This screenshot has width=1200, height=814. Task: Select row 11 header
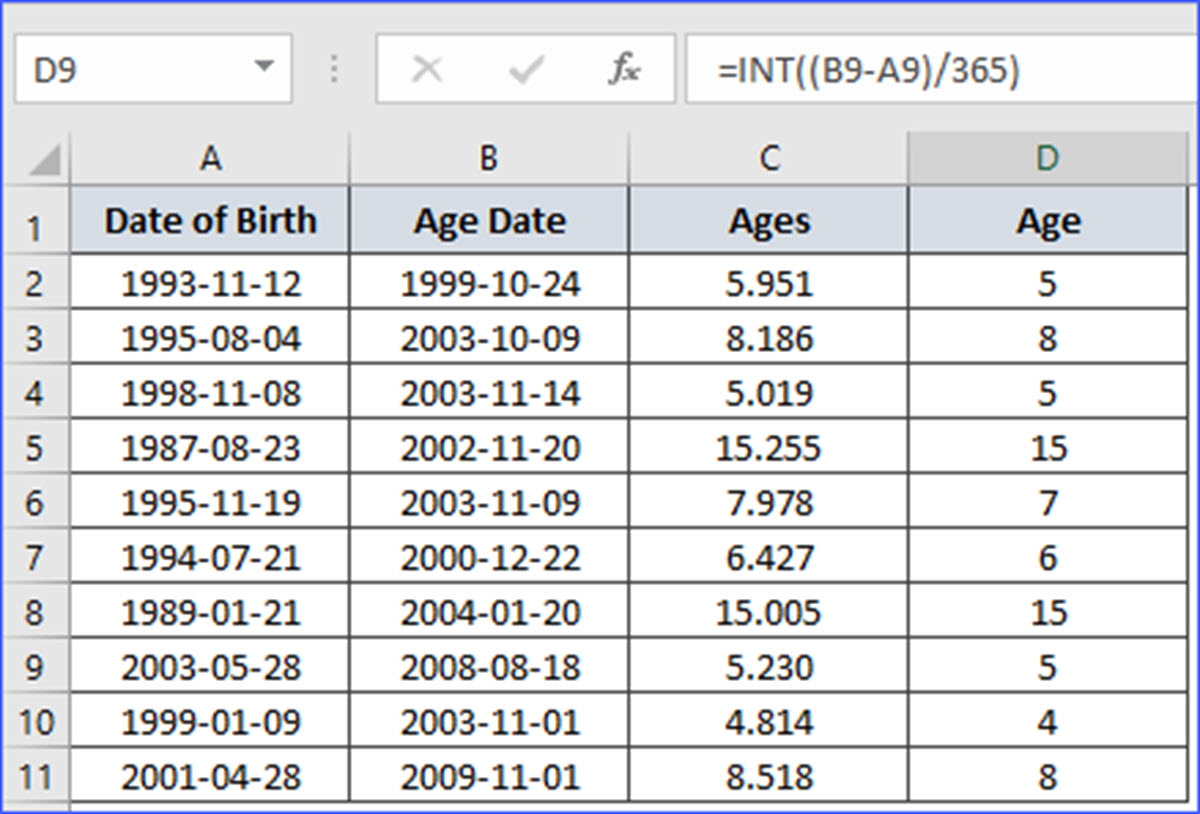click(35, 777)
